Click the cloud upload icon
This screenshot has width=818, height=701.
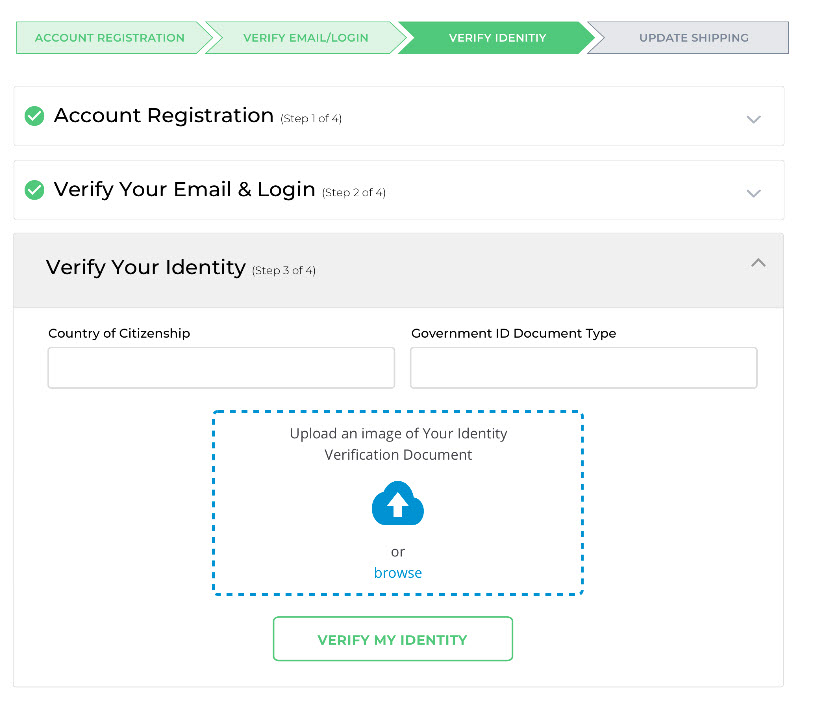[398, 503]
